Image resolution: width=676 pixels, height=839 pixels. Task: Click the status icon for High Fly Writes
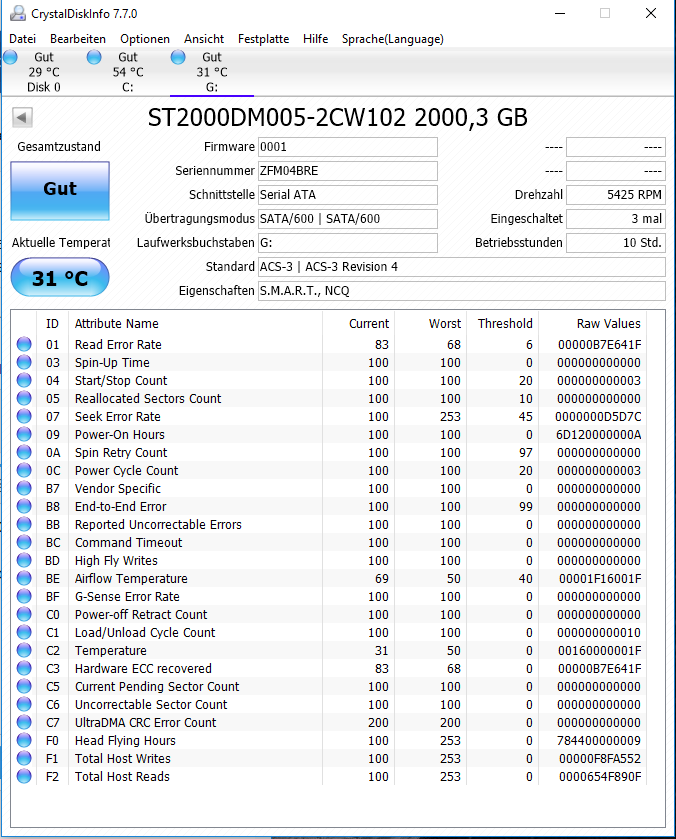coord(24,560)
